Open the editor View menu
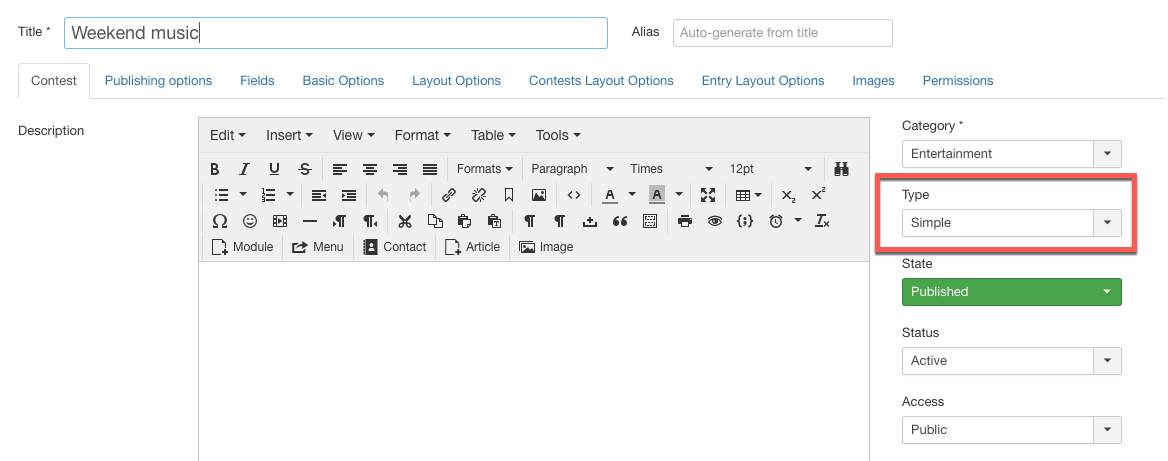 coord(353,136)
